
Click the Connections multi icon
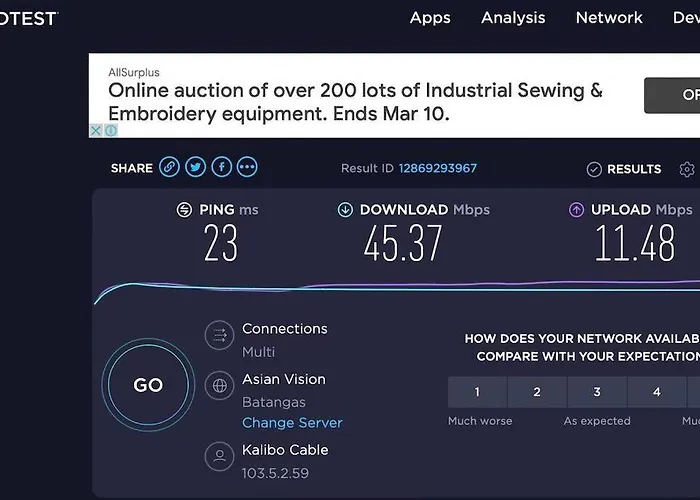click(219, 335)
